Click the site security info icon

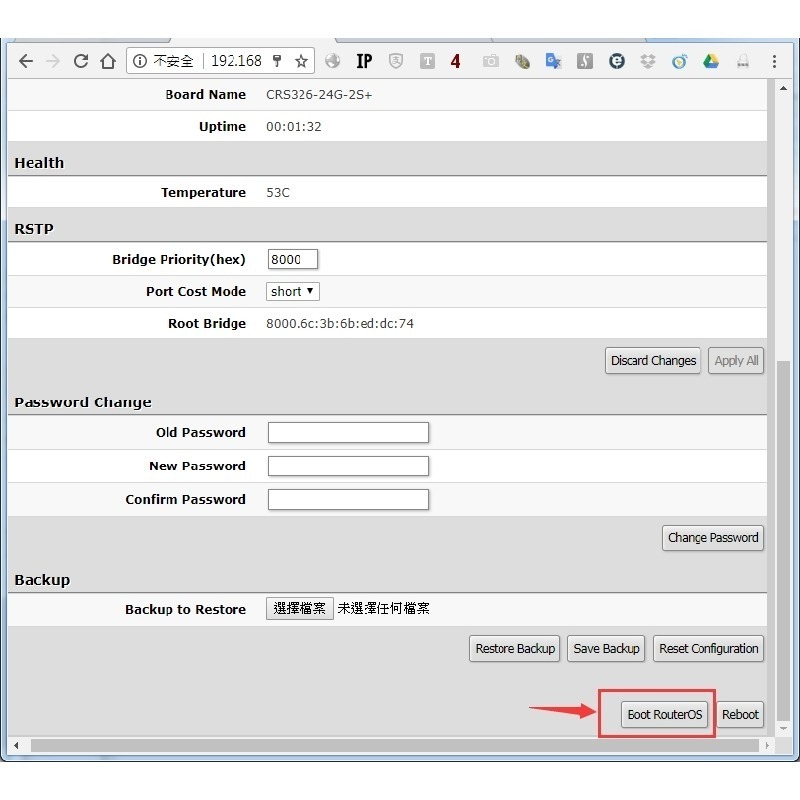click(141, 61)
